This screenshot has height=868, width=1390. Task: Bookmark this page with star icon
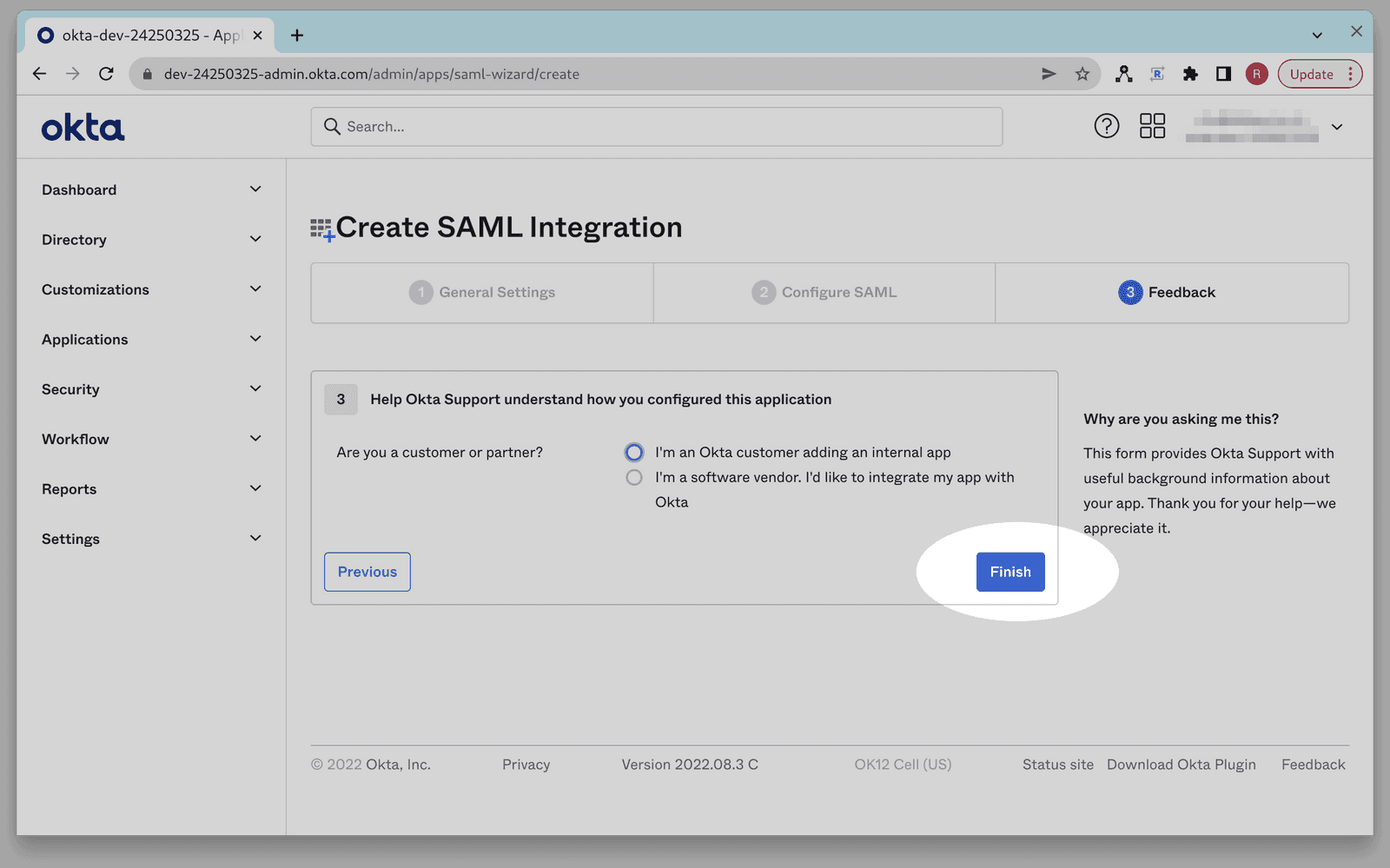(x=1082, y=74)
